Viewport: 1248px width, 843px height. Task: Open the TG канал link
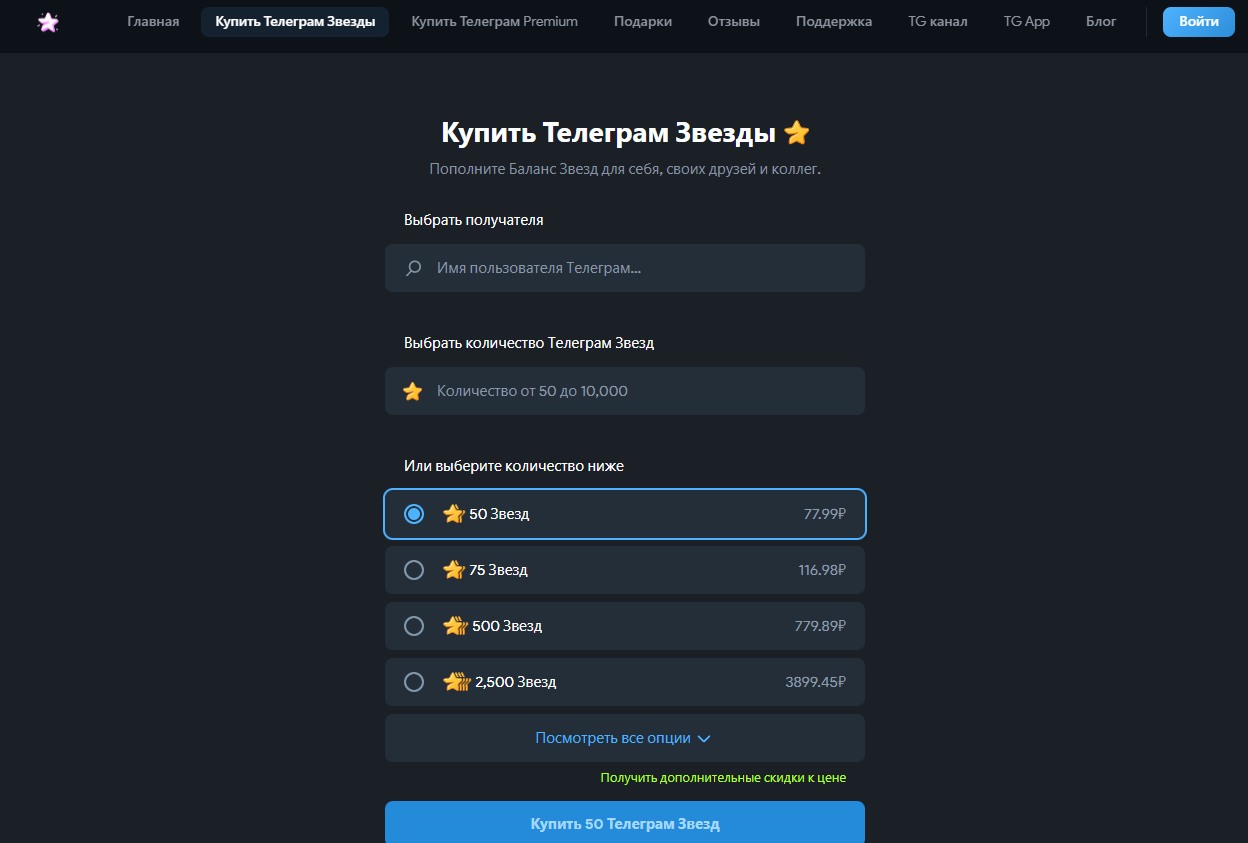point(938,21)
